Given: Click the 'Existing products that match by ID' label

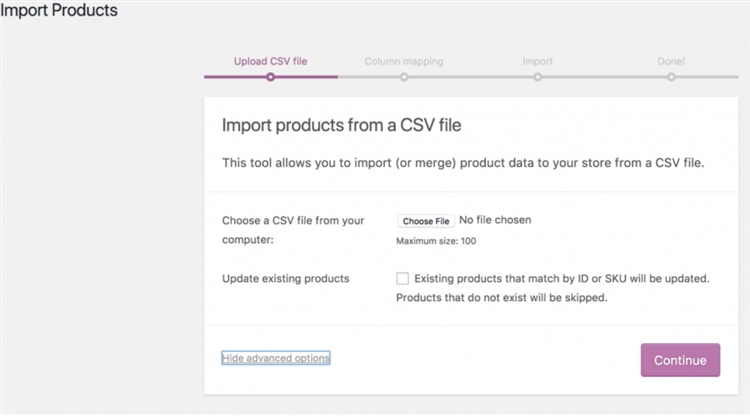Looking at the screenshot, I should click(x=561, y=278).
